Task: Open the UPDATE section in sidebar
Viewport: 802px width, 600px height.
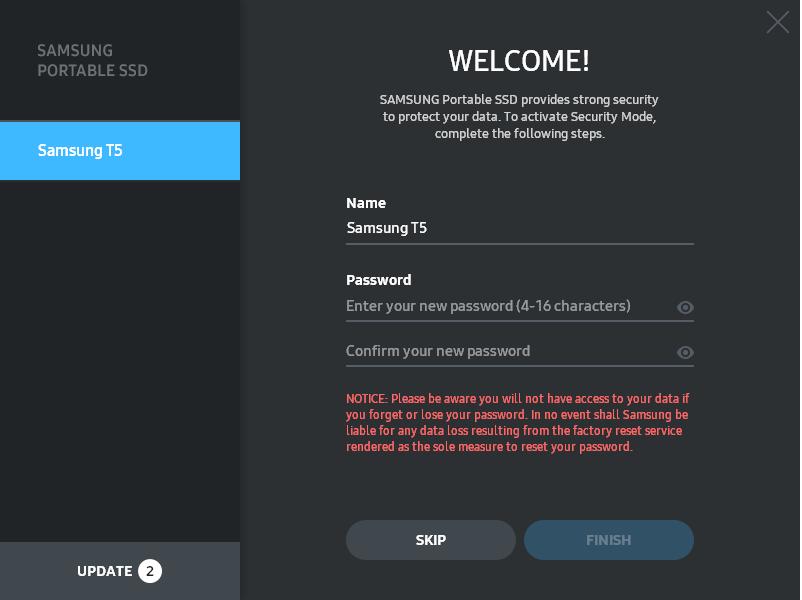Action: point(120,571)
